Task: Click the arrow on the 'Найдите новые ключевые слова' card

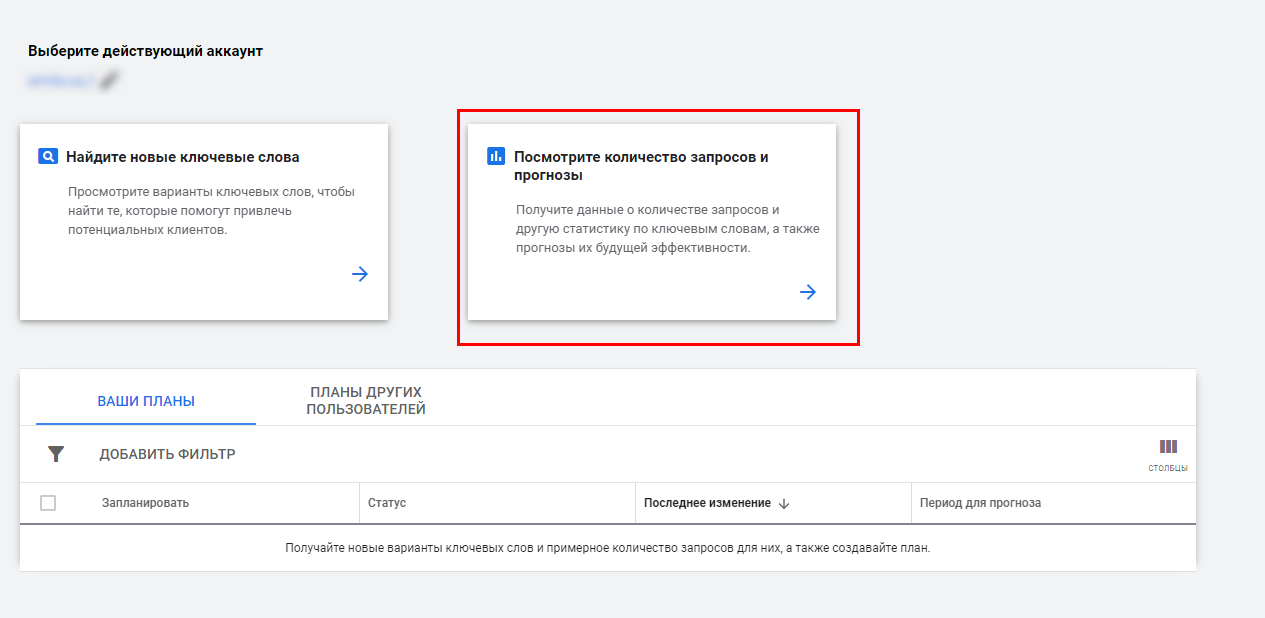Action: point(360,274)
